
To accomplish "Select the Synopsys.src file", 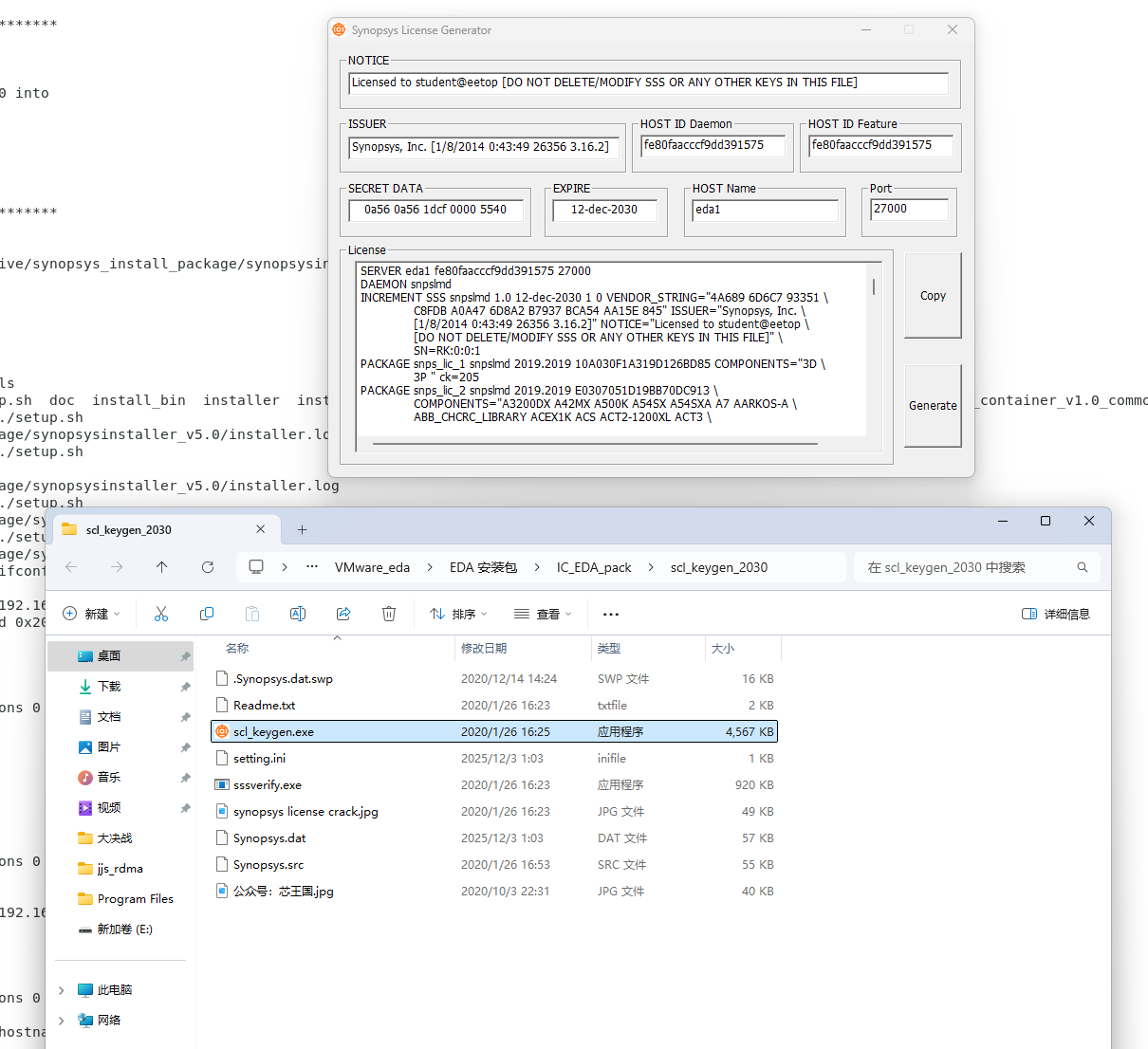I will (494, 865).
